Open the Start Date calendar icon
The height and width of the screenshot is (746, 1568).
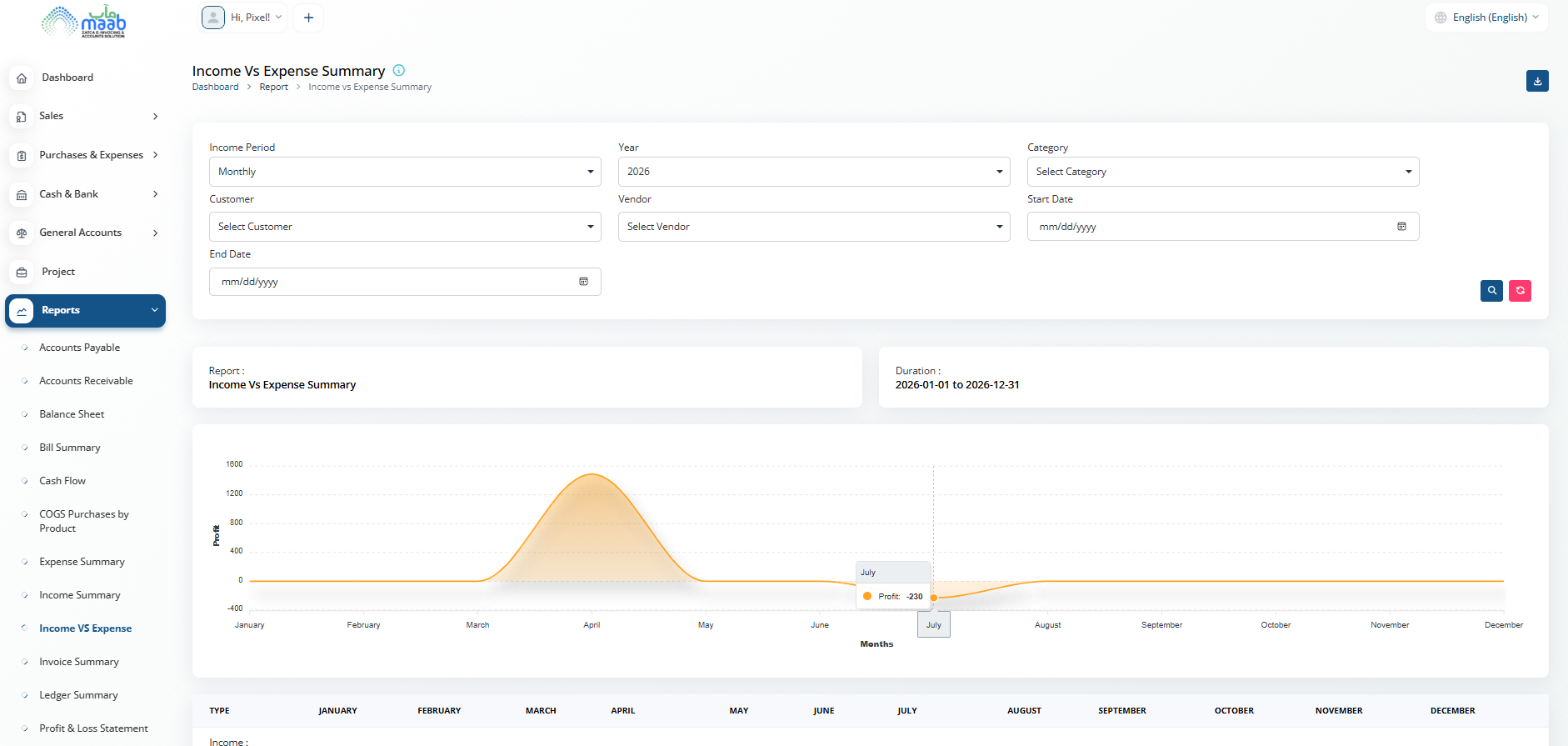pos(1401,227)
